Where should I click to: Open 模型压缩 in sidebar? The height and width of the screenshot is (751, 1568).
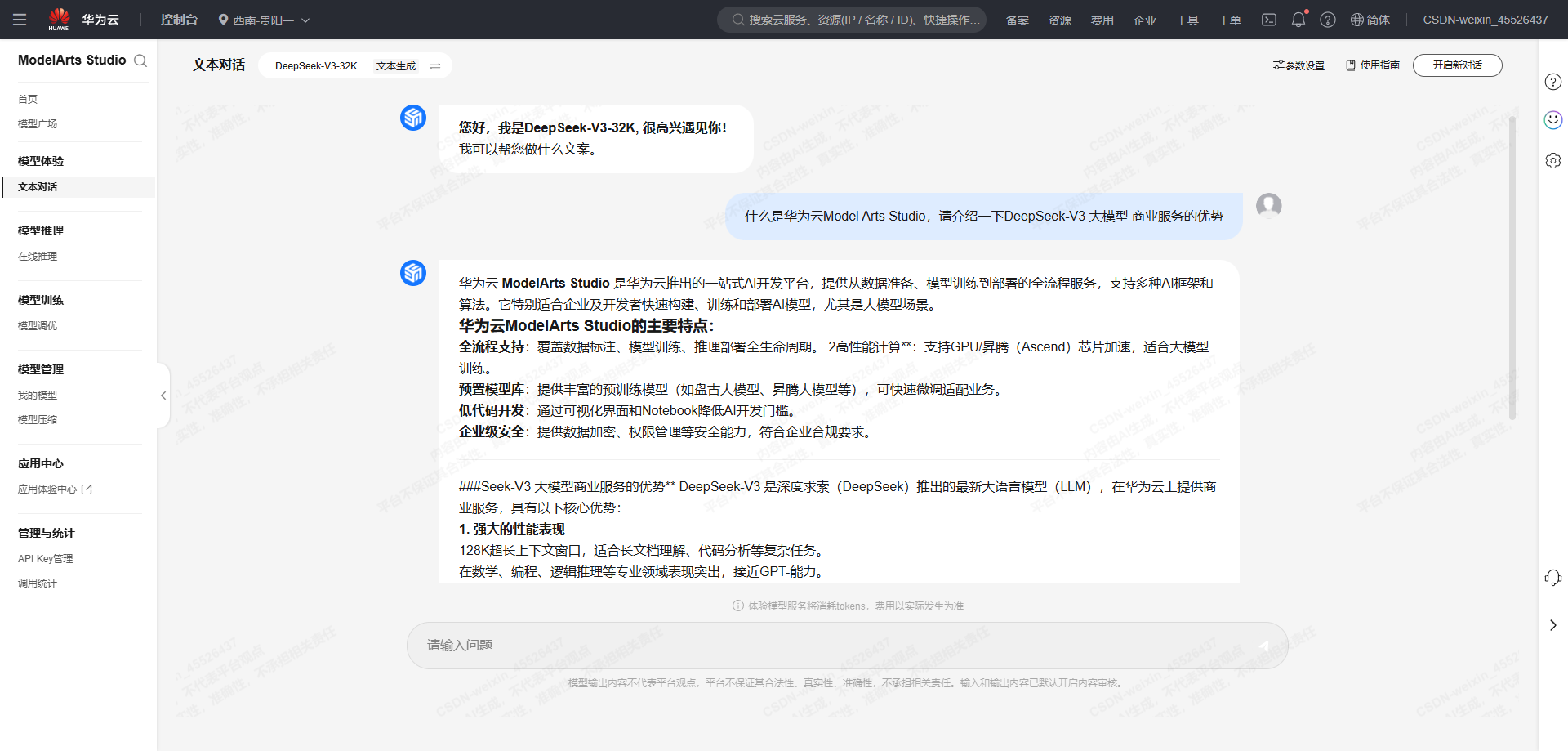38,419
